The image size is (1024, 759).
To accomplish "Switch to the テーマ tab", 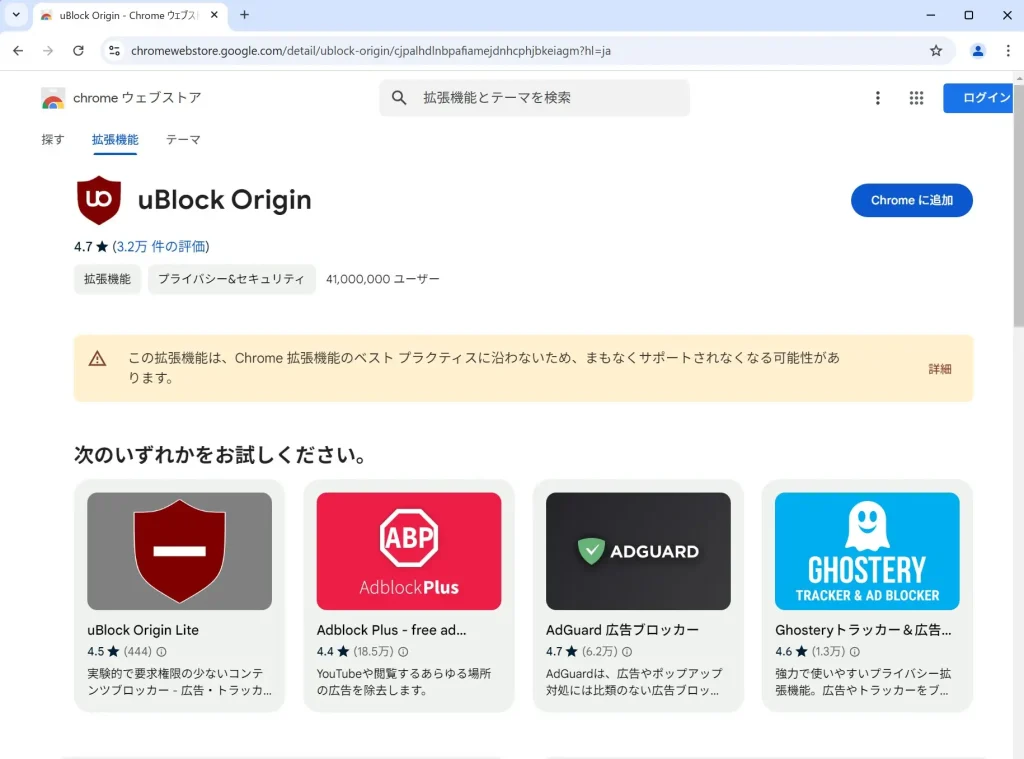I will click(183, 139).
